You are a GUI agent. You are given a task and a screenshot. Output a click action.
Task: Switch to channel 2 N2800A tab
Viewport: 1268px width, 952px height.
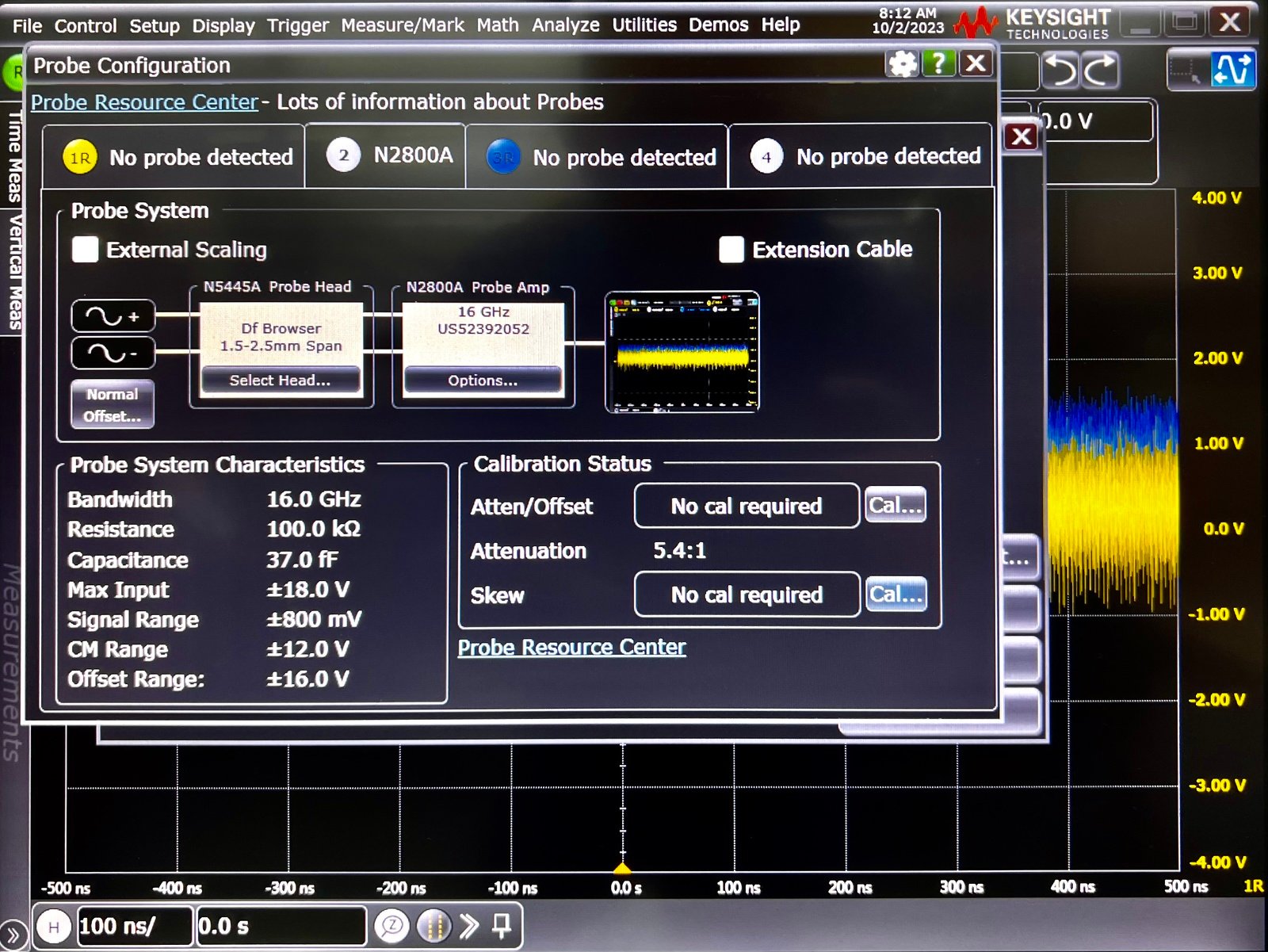click(x=385, y=155)
